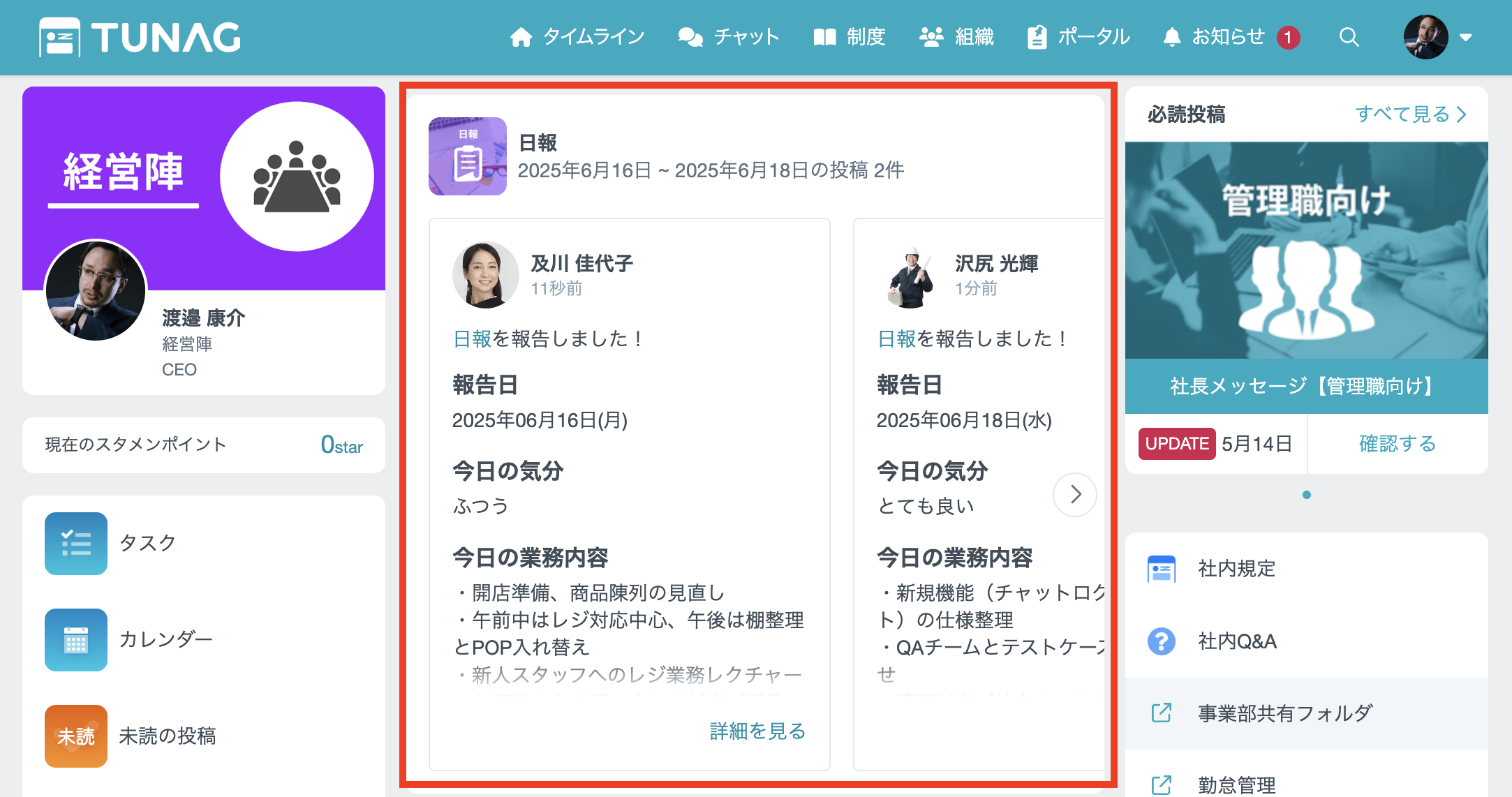
Task: Open お知らせ notifications
Action: (x=1215, y=37)
